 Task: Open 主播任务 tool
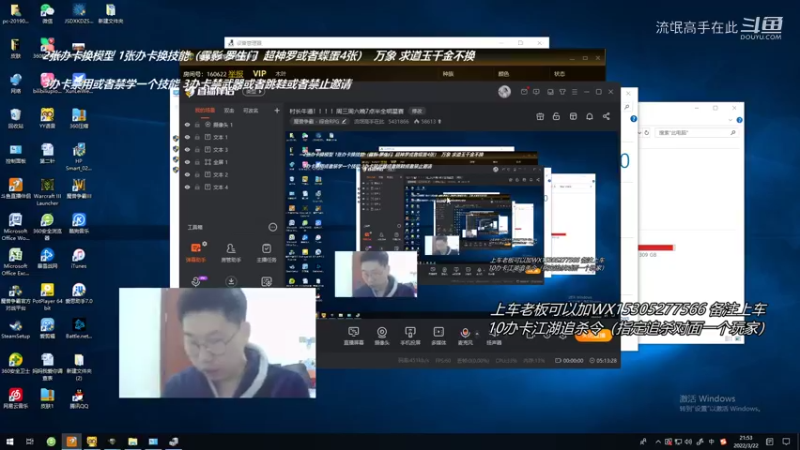coord(266,253)
